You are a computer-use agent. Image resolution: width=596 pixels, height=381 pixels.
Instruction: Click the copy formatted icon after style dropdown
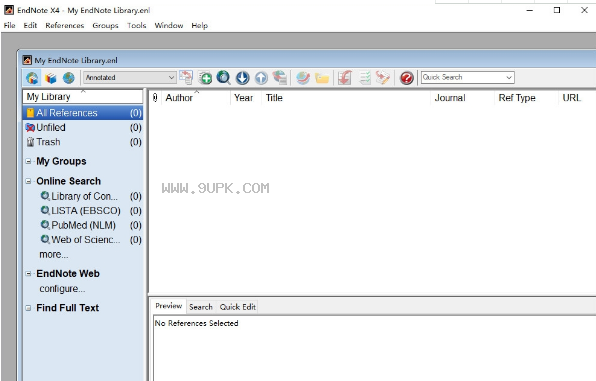coord(186,77)
